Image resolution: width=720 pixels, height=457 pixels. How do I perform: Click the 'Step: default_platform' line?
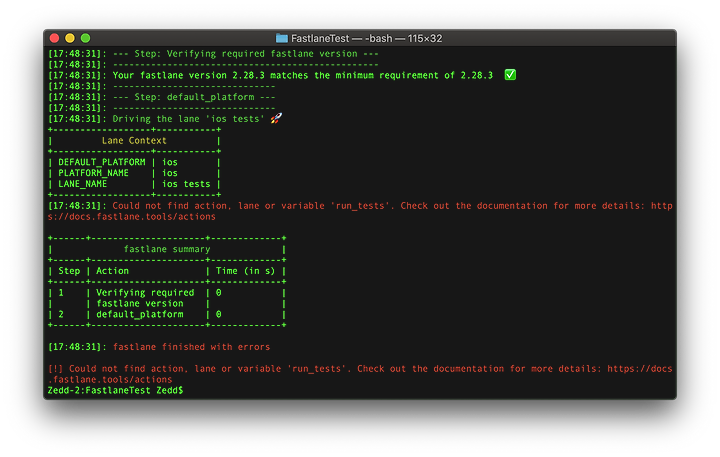pos(194,97)
